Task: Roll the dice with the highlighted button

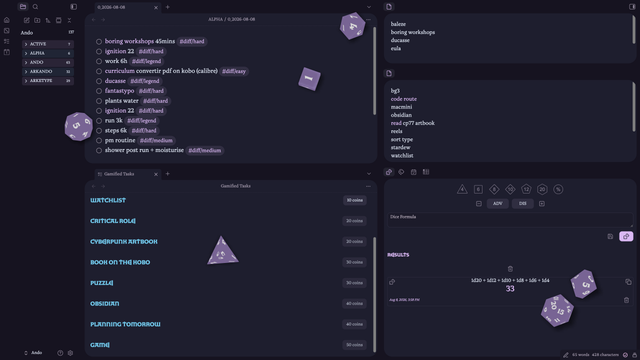Action: (626, 236)
